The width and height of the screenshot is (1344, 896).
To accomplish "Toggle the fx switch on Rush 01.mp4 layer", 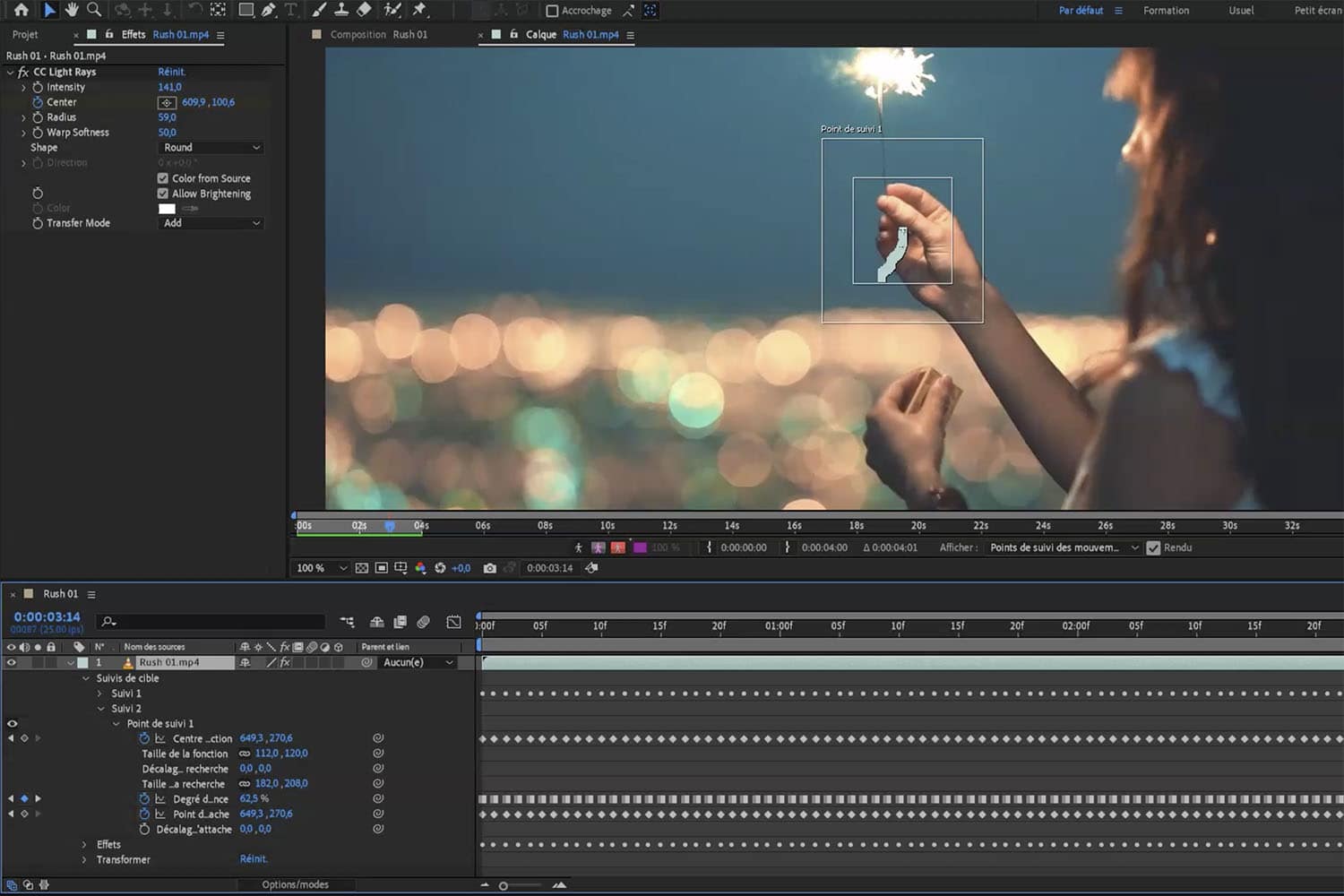I will click(x=285, y=663).
